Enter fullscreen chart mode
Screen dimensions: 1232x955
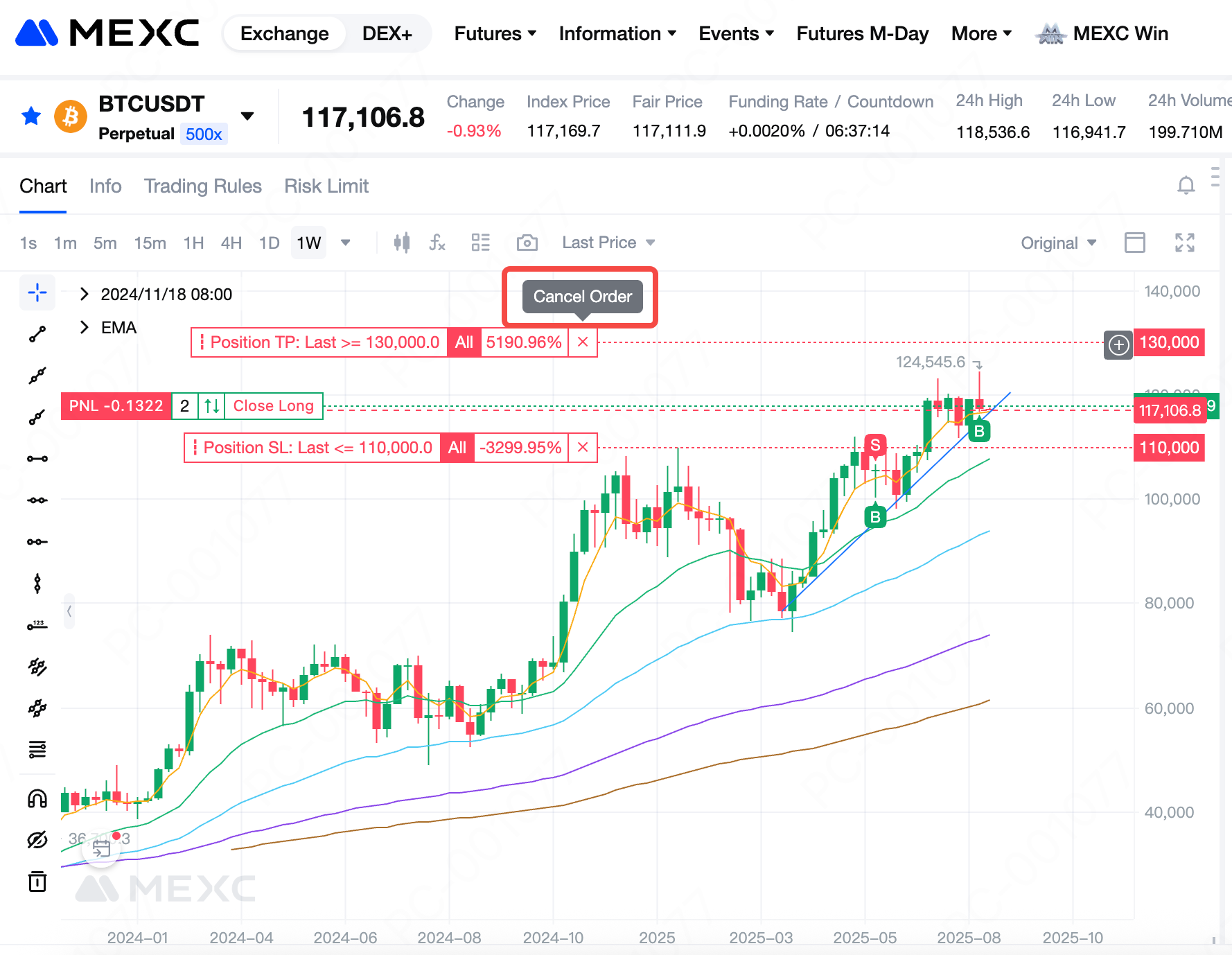point(1184,243)
